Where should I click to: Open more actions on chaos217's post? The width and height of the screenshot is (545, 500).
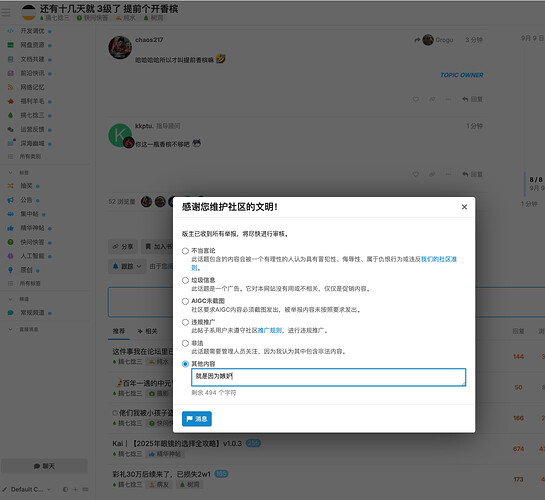(448, 99)
